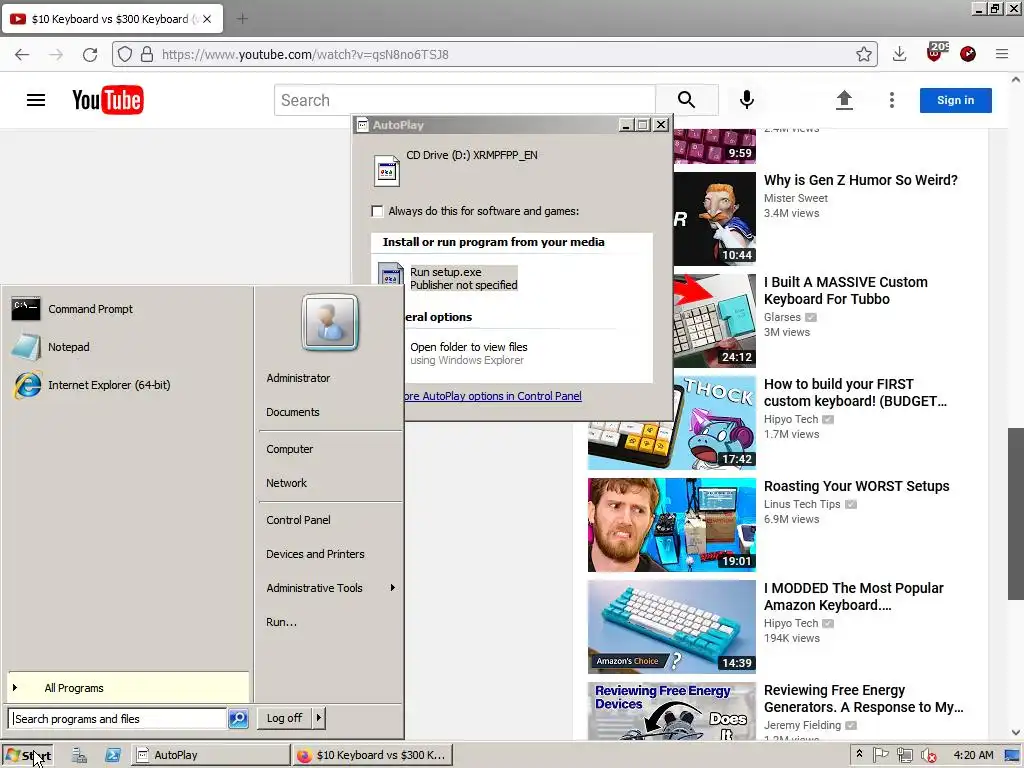This screenshot has width=1024, height=768.
Task: Click the network tray icon
Action: [x=904, y=755]
